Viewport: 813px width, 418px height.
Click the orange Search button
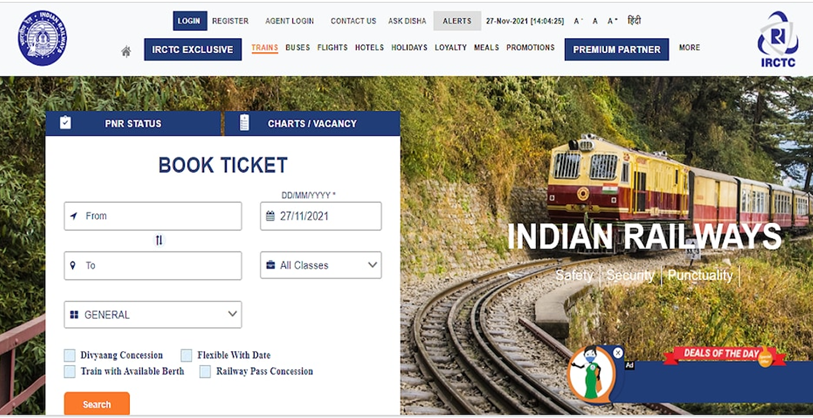[x=97, y=404]
